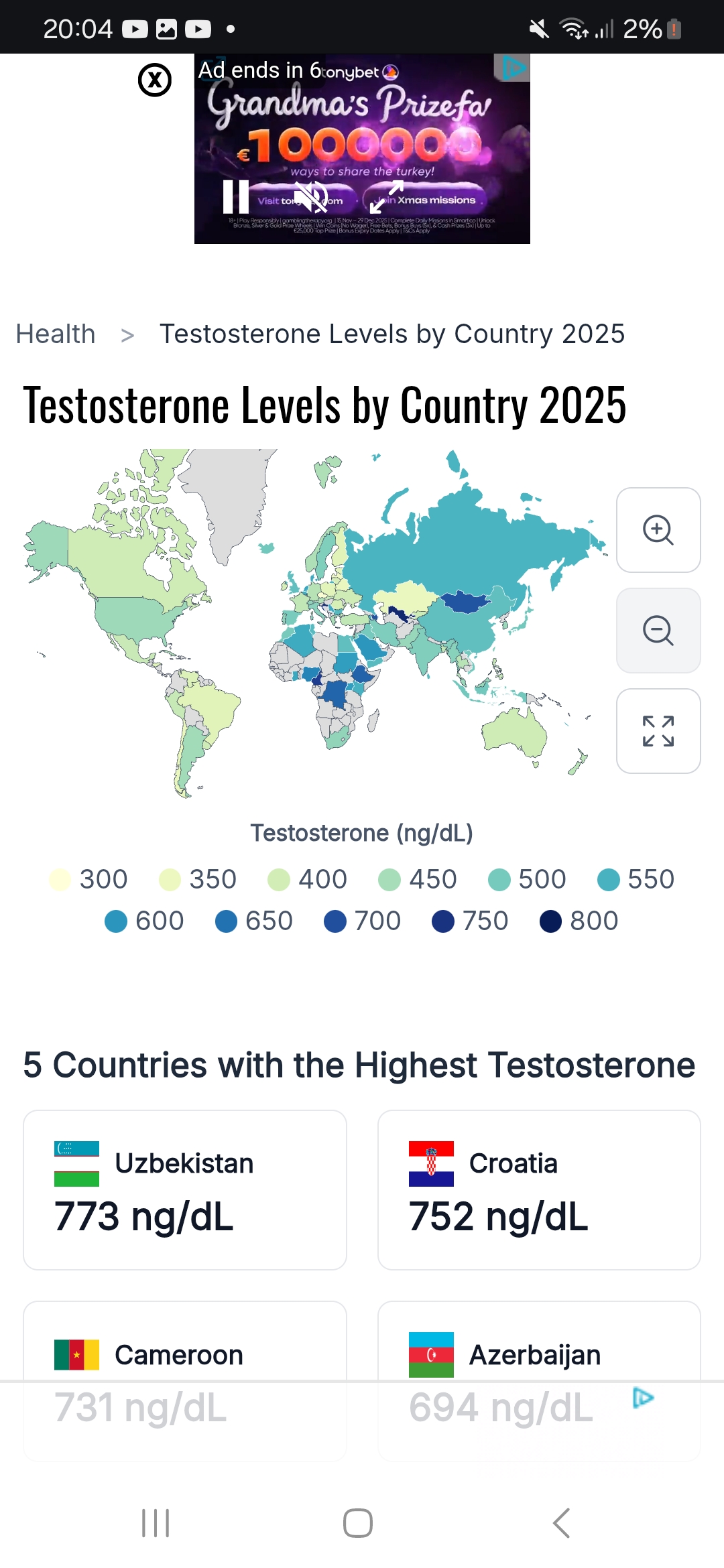
Task: Open the AdChoices icon on video ad
Action: pyautogui.click(x=513, y=68)
